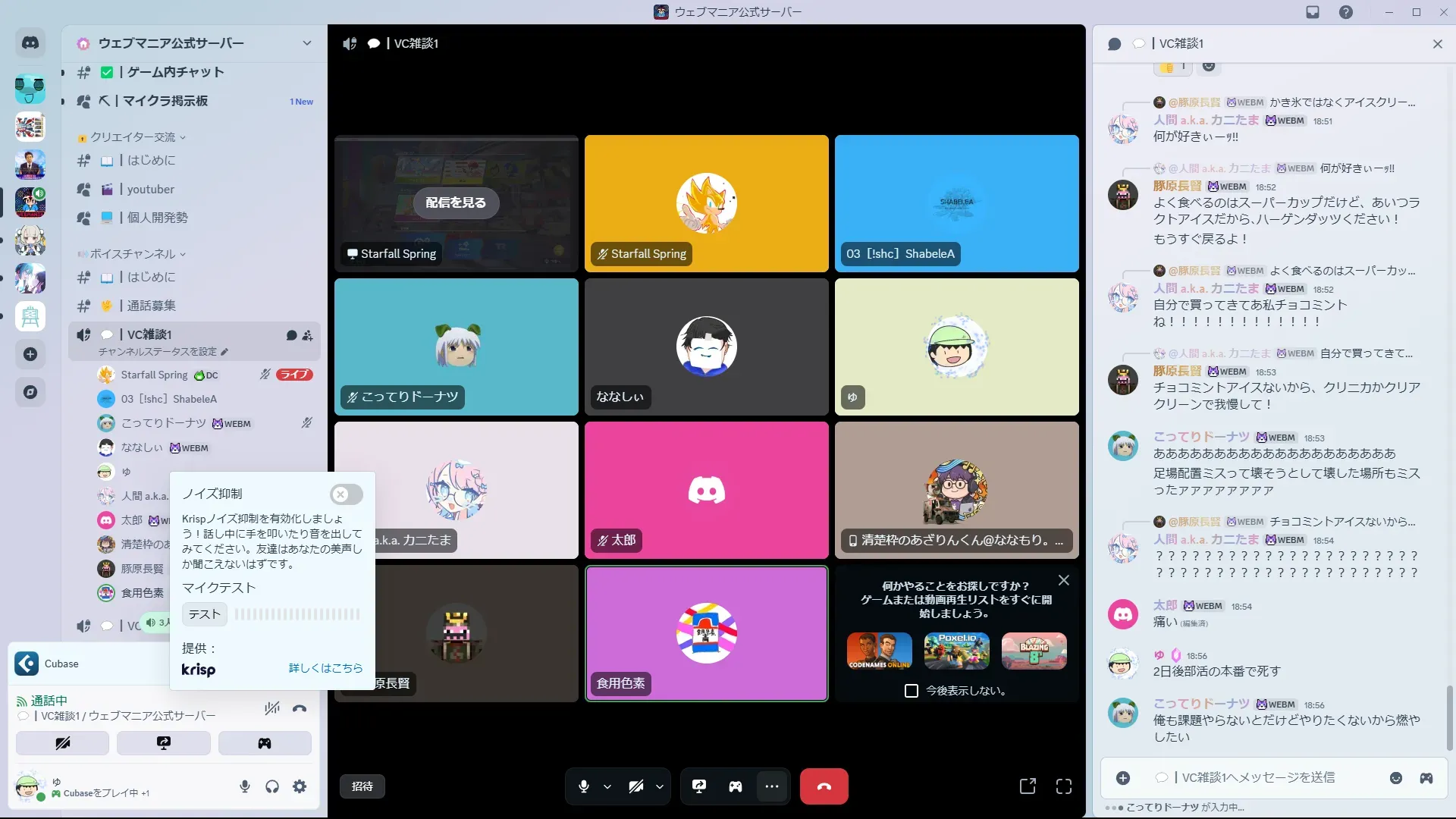Viewport: 1456px width, 819px height.
Task: Mute microphone in the bottom call toolbar
Action: point(583,786)
